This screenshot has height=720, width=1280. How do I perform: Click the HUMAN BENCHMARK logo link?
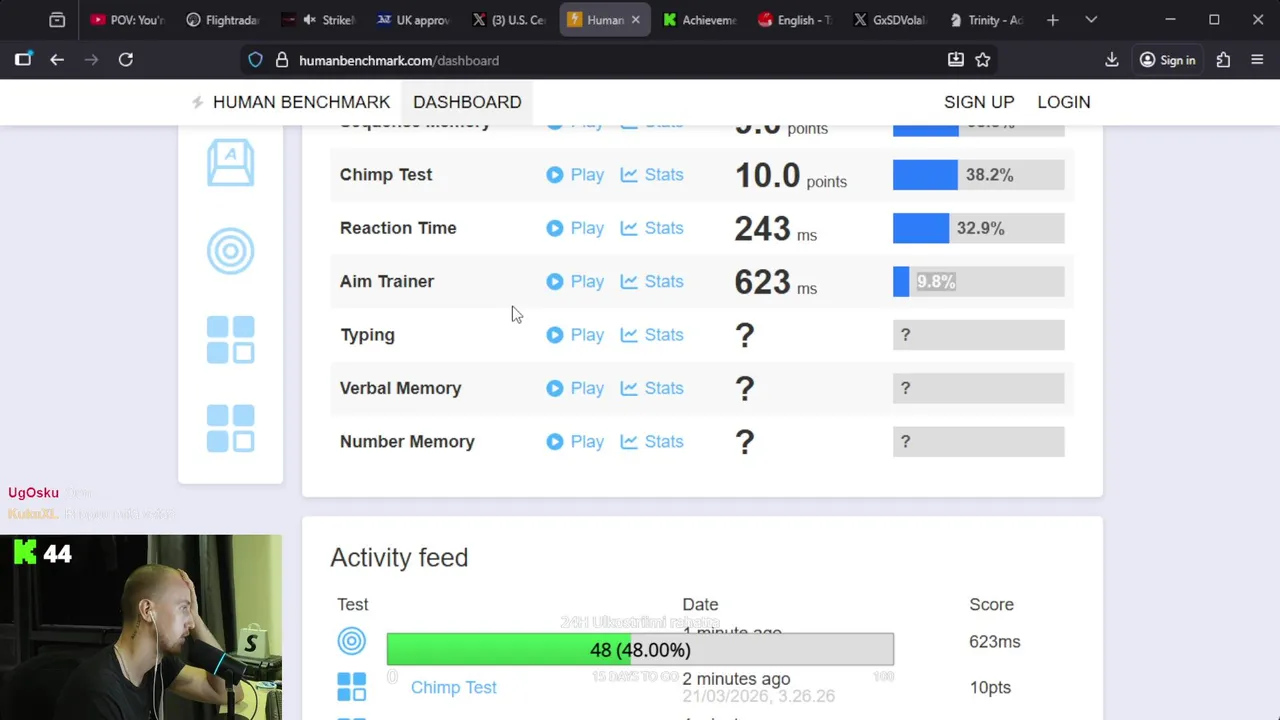(x=290, y=102)
